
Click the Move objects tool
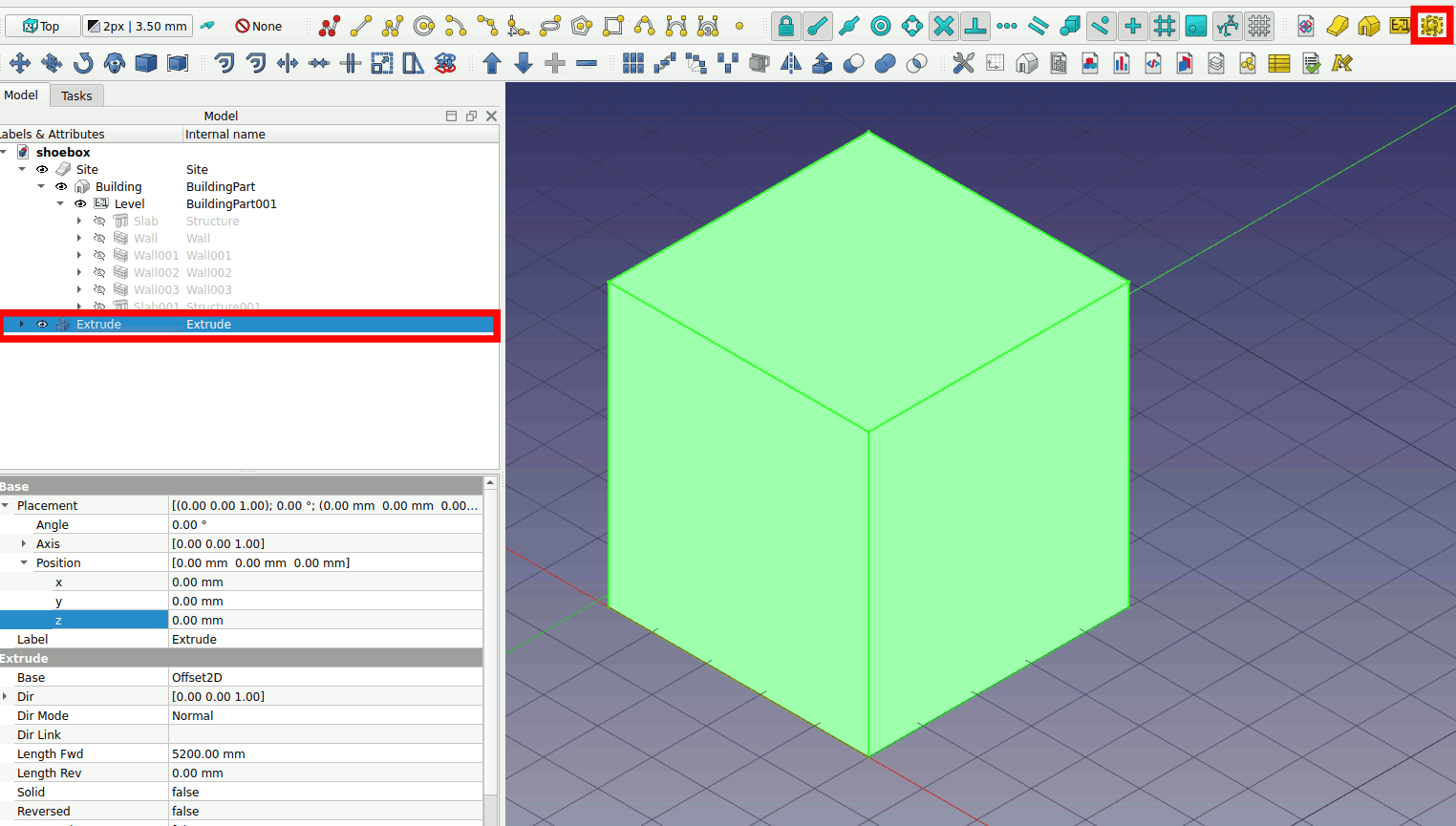[x=20, y=64]
